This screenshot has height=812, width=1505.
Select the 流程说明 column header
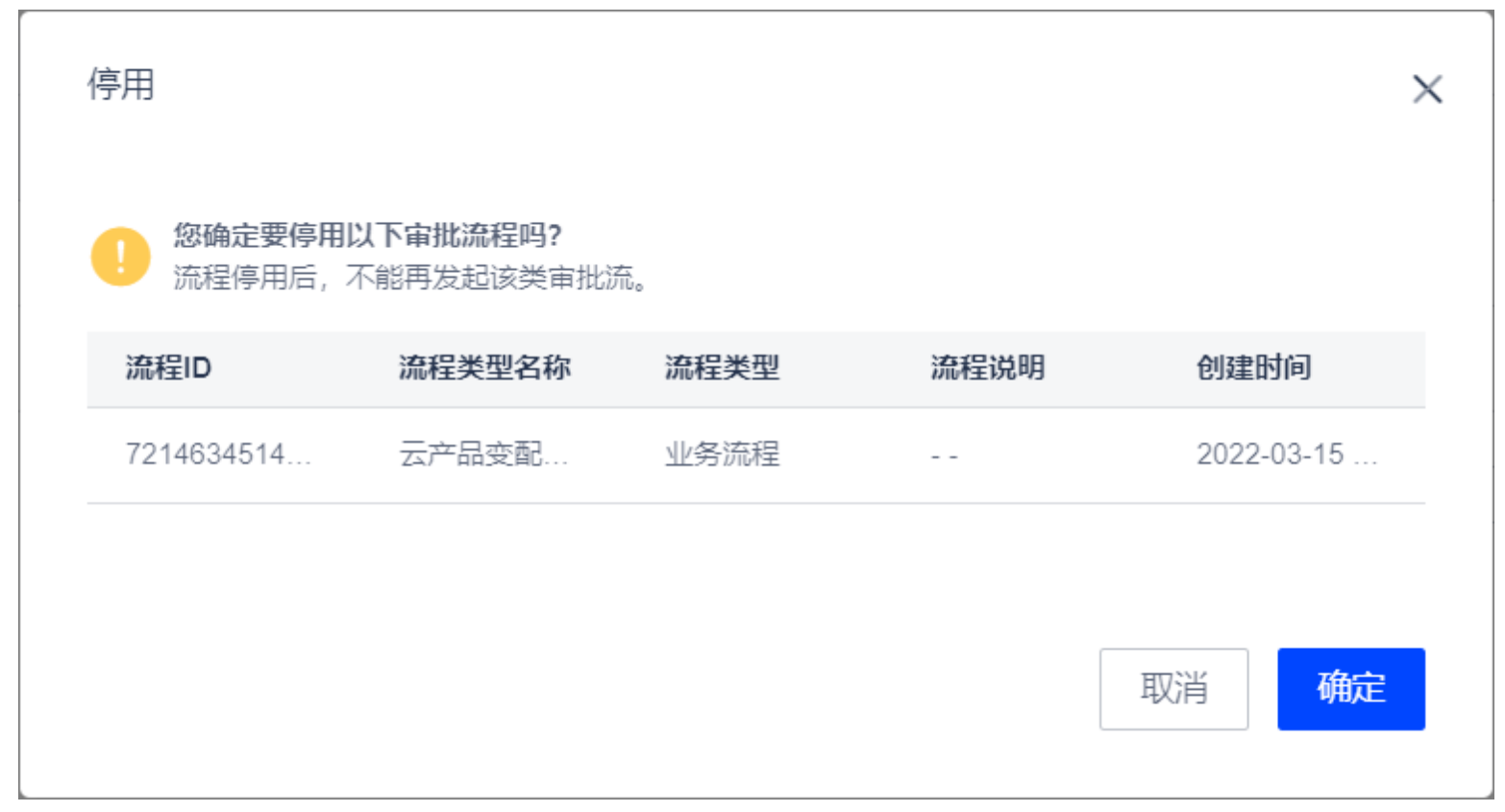987,368
